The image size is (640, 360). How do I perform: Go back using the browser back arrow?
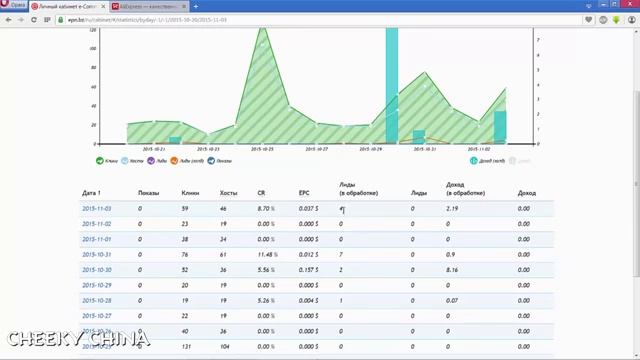point(8,20)
